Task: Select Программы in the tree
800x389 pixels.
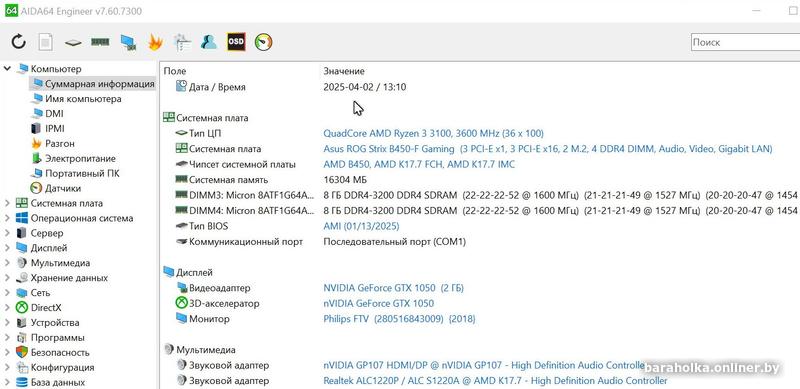Action: tap(58, 337)
